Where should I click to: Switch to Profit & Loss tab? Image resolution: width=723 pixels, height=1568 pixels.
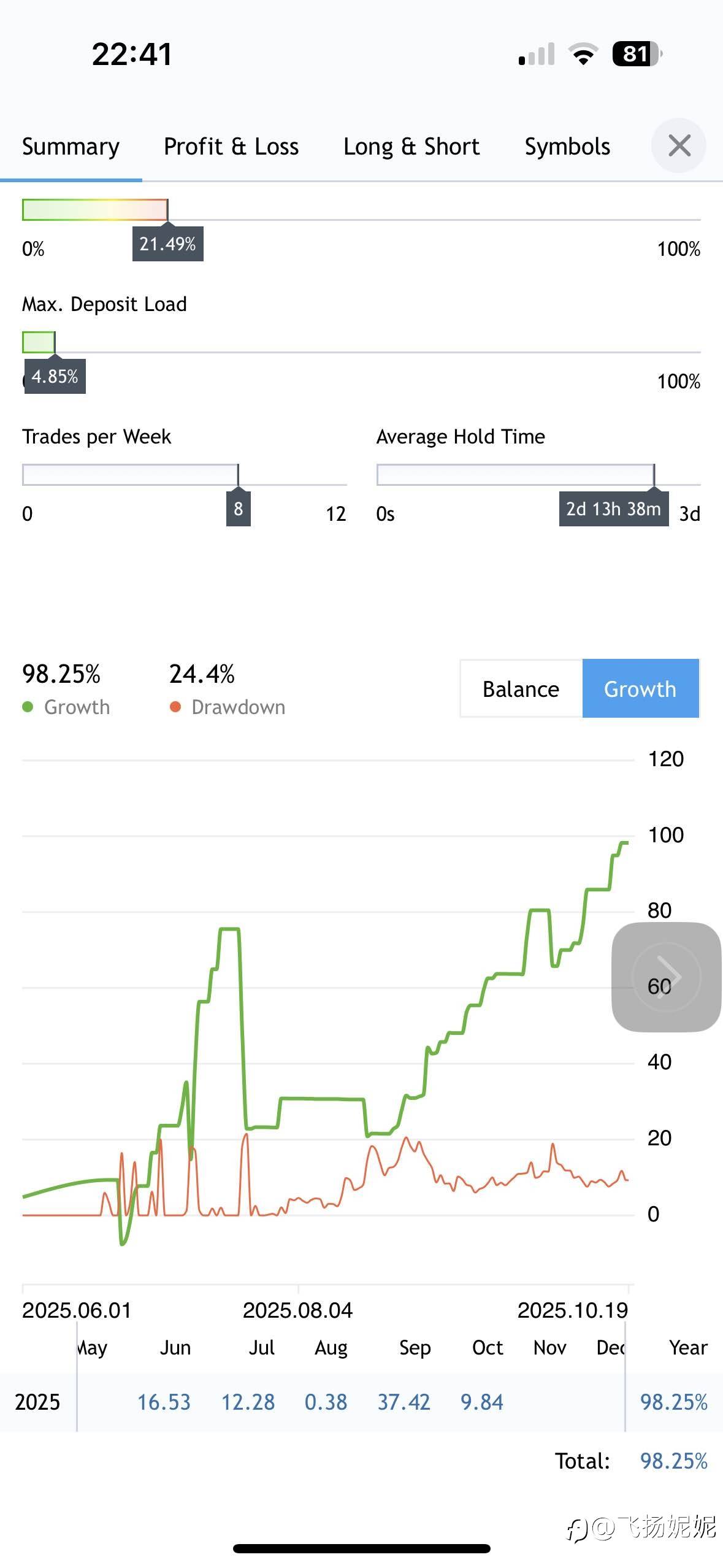(231, 147)
